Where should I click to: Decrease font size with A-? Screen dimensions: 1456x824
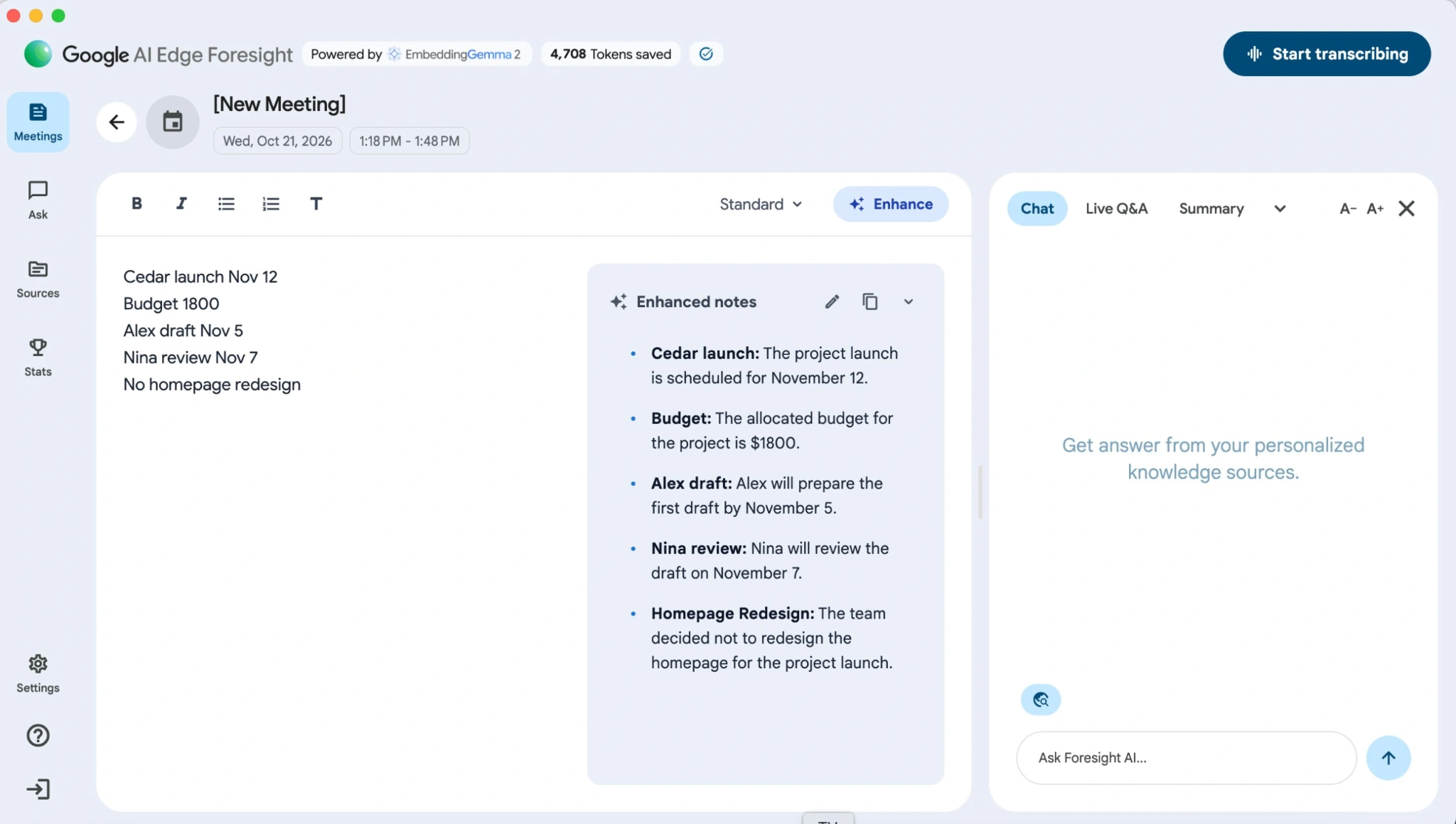(1348, 208)
